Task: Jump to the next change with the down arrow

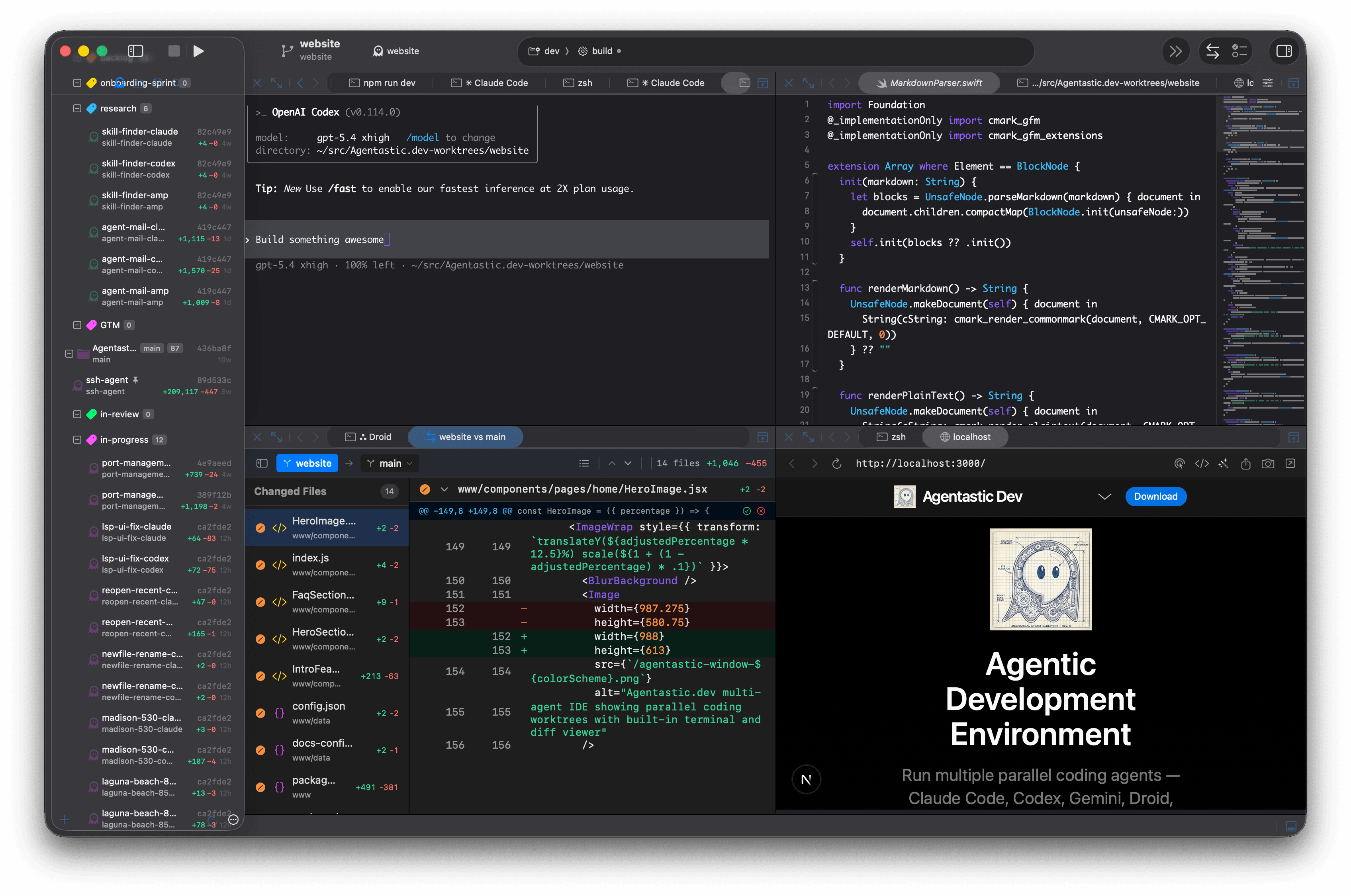Action: click(628, 464)
